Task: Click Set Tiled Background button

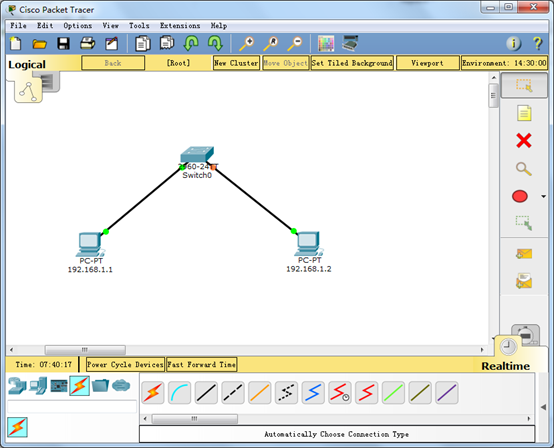Action: [352, 63]
